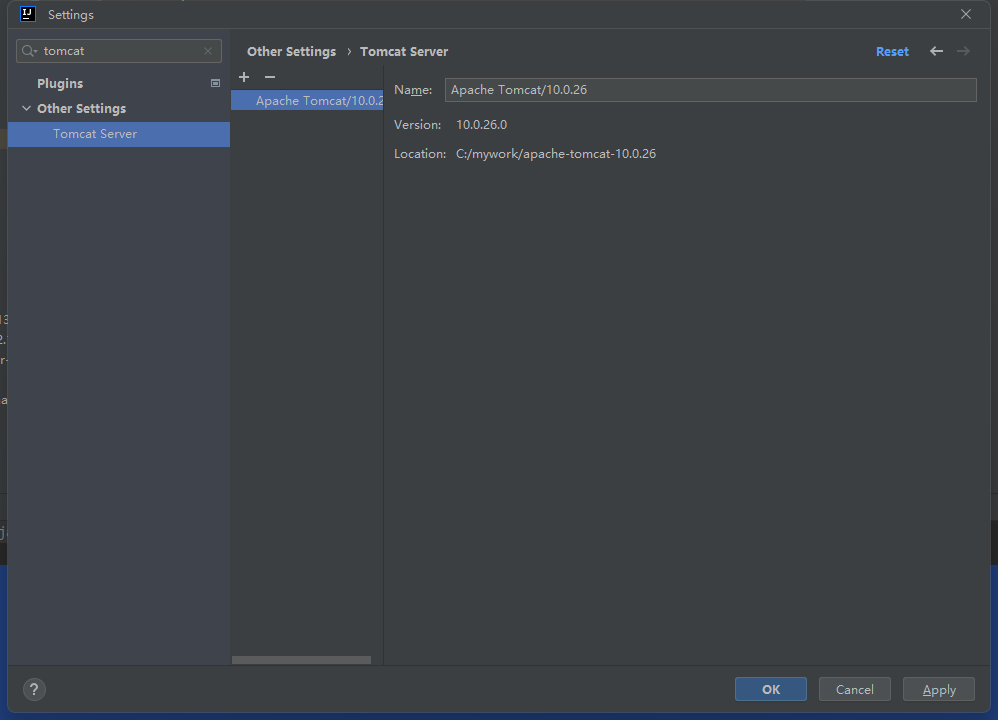Click the Other Settings breadcrumb
This screenshot has height=720, width=998.
tap(292, 52)
